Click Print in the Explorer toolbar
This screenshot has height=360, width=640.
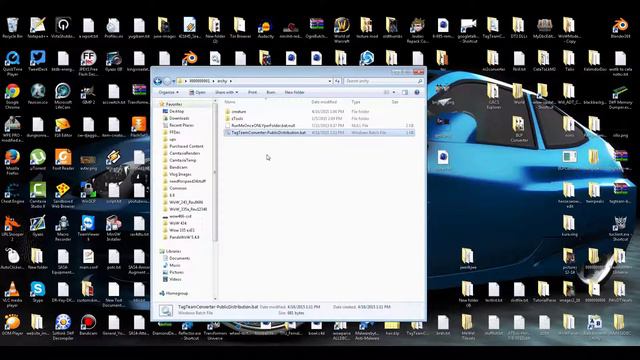[x=253, y=93]
